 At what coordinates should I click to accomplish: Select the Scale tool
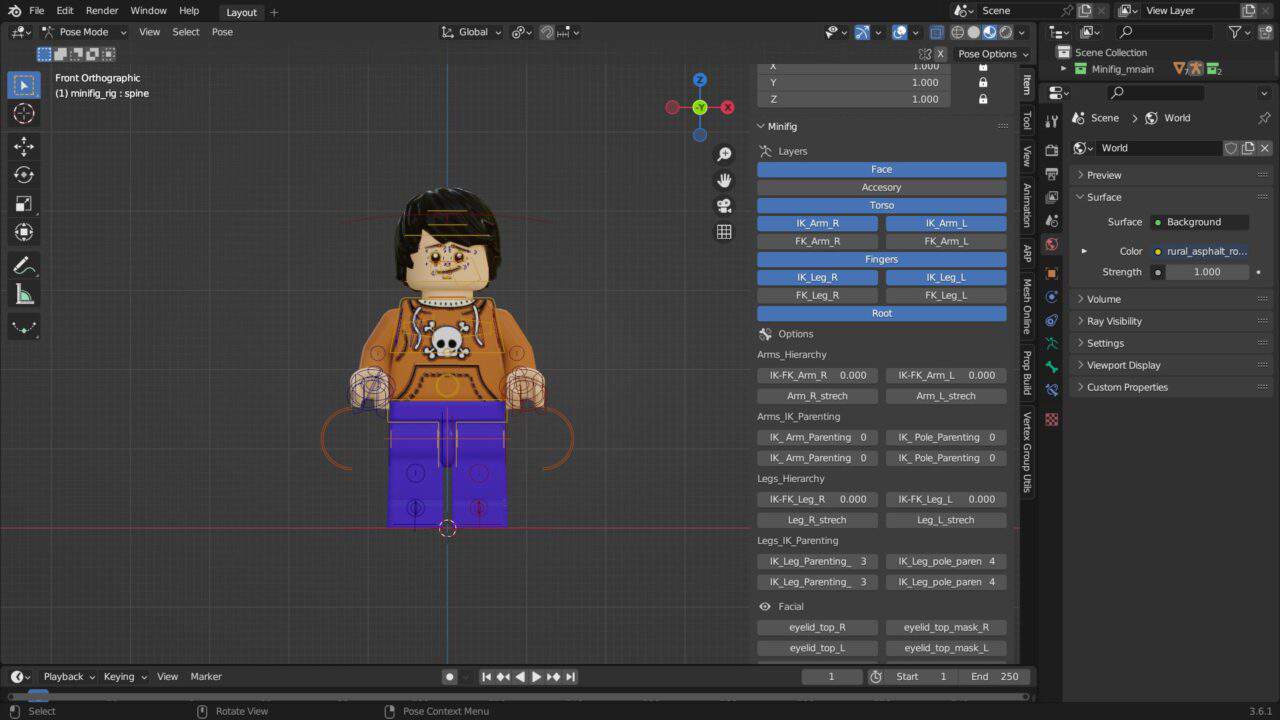24,204
